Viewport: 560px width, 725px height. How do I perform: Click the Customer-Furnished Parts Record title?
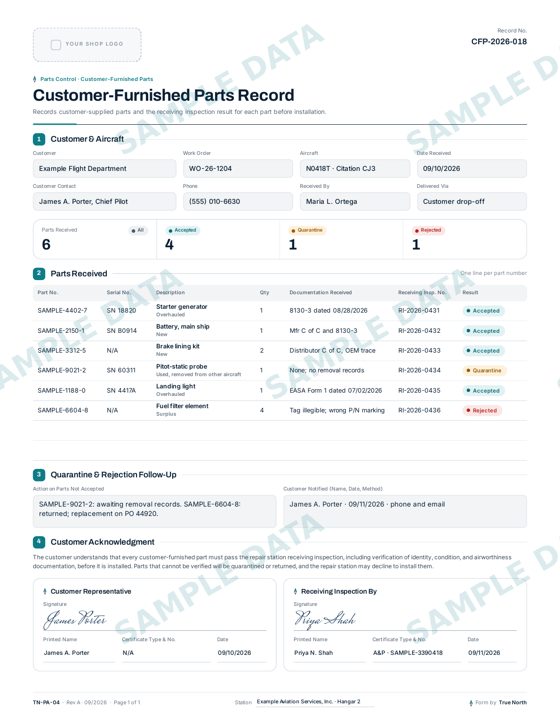pyautogui.click(x=164, y=95)
